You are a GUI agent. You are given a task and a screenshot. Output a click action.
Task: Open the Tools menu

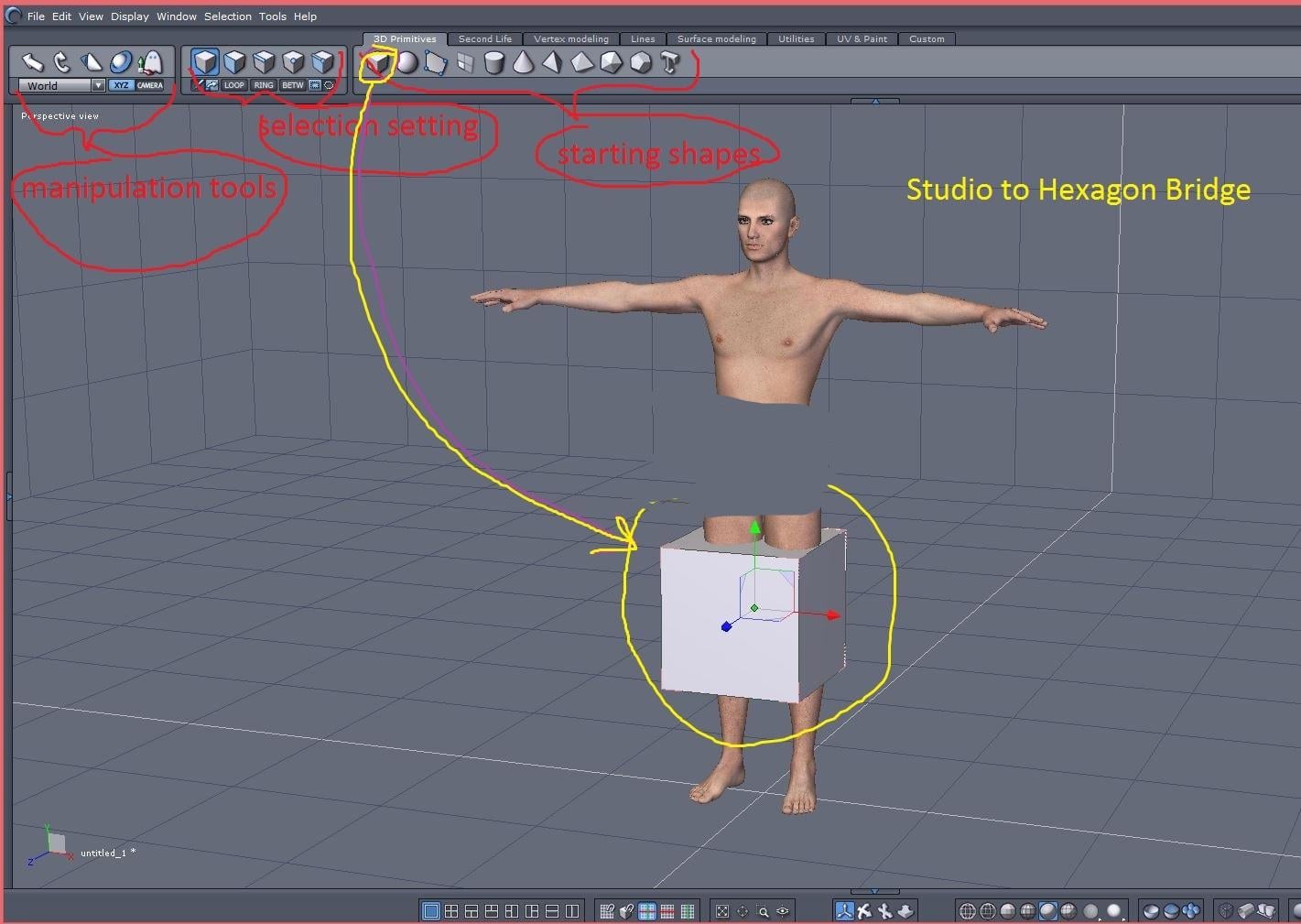pyautogui.click(x=273, y=16)
